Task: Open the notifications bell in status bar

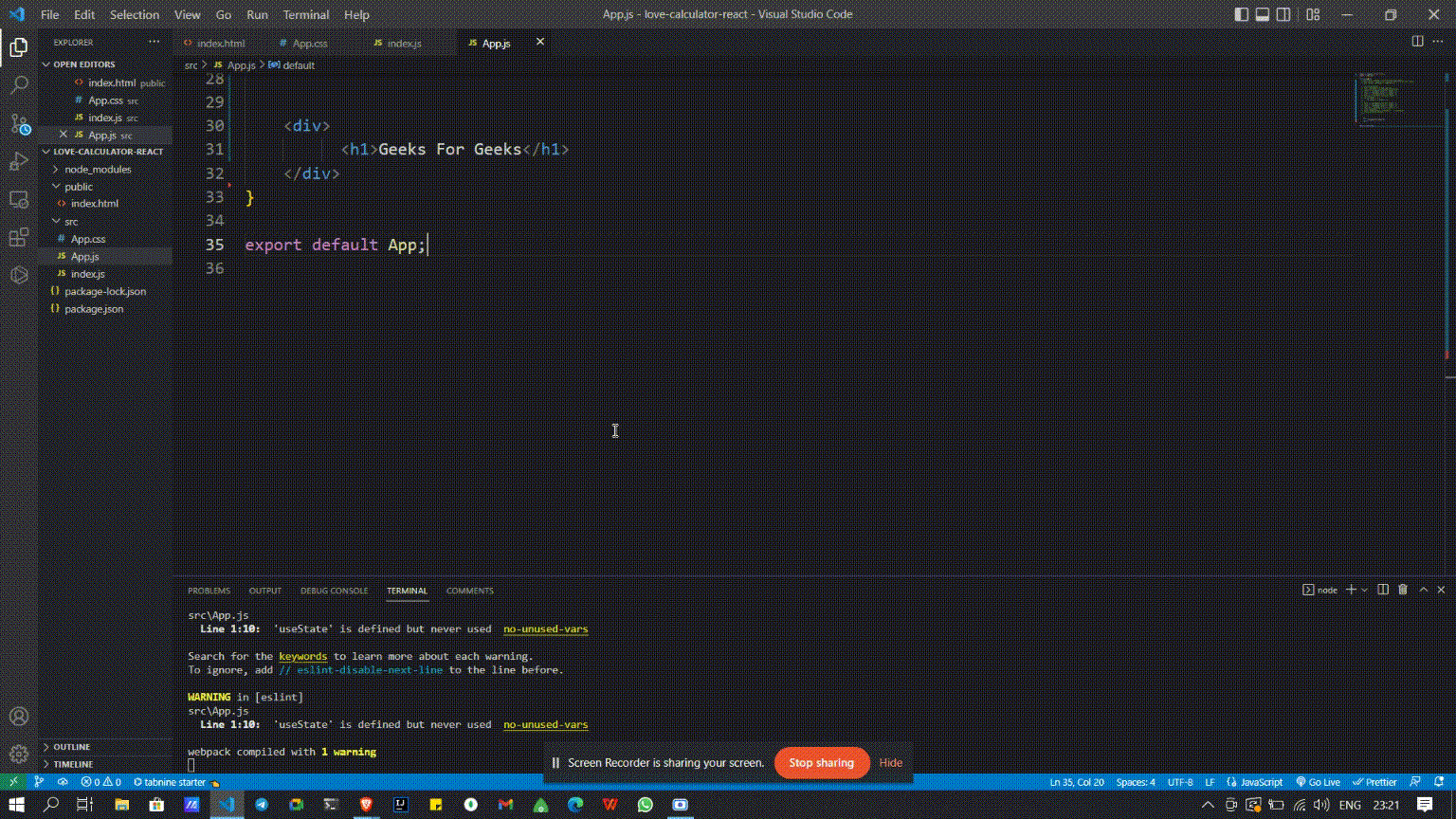Action: pos(1439,782)
